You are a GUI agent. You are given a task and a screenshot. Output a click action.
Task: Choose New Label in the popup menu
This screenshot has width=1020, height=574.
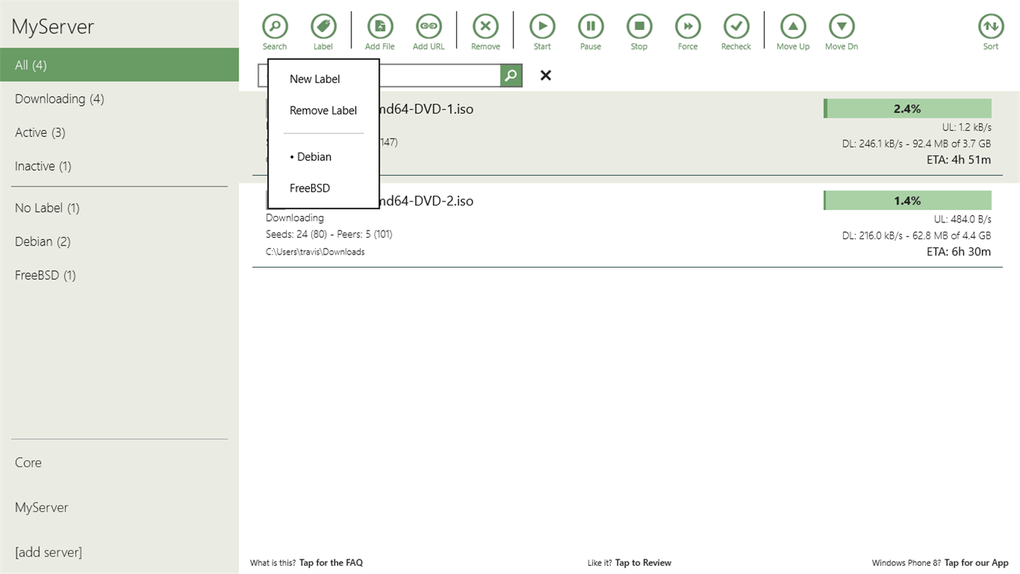315,79
